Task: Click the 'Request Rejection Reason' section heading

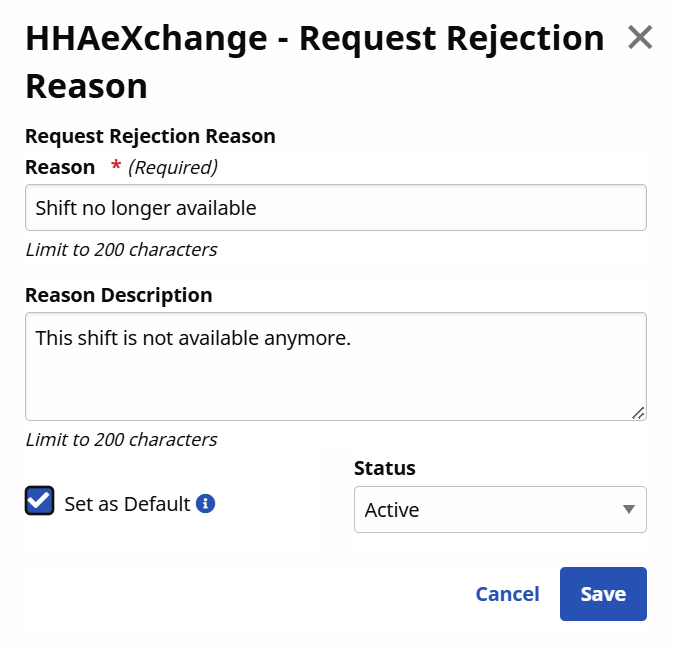Action: (150, 136)
